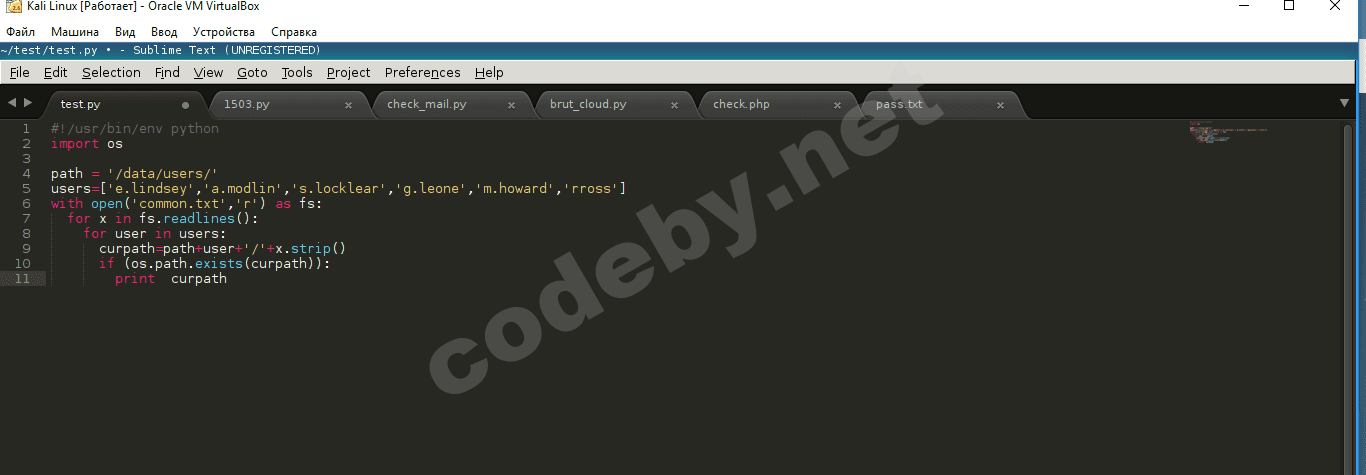Click 'strip' on line 9
Screen dimensions: 1366x475
pyautogui.click(x=310, y=248)
